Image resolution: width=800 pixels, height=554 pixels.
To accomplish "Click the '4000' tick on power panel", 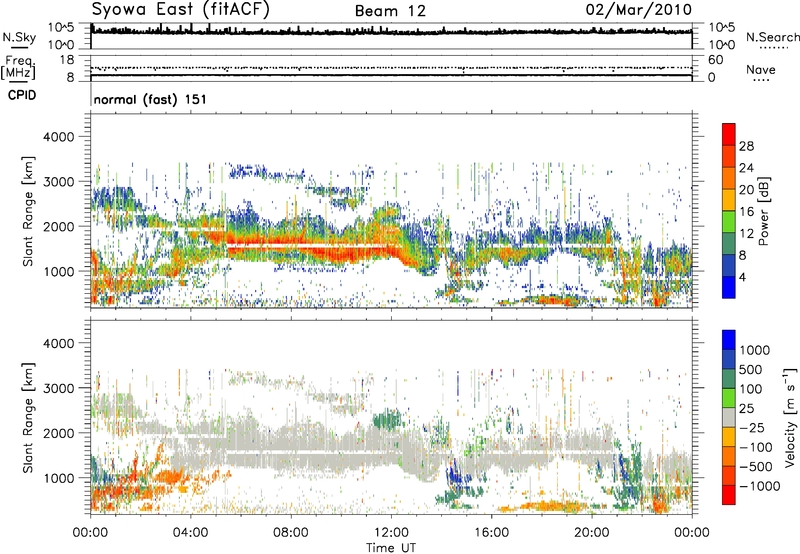I will click(x=58, y=137).
